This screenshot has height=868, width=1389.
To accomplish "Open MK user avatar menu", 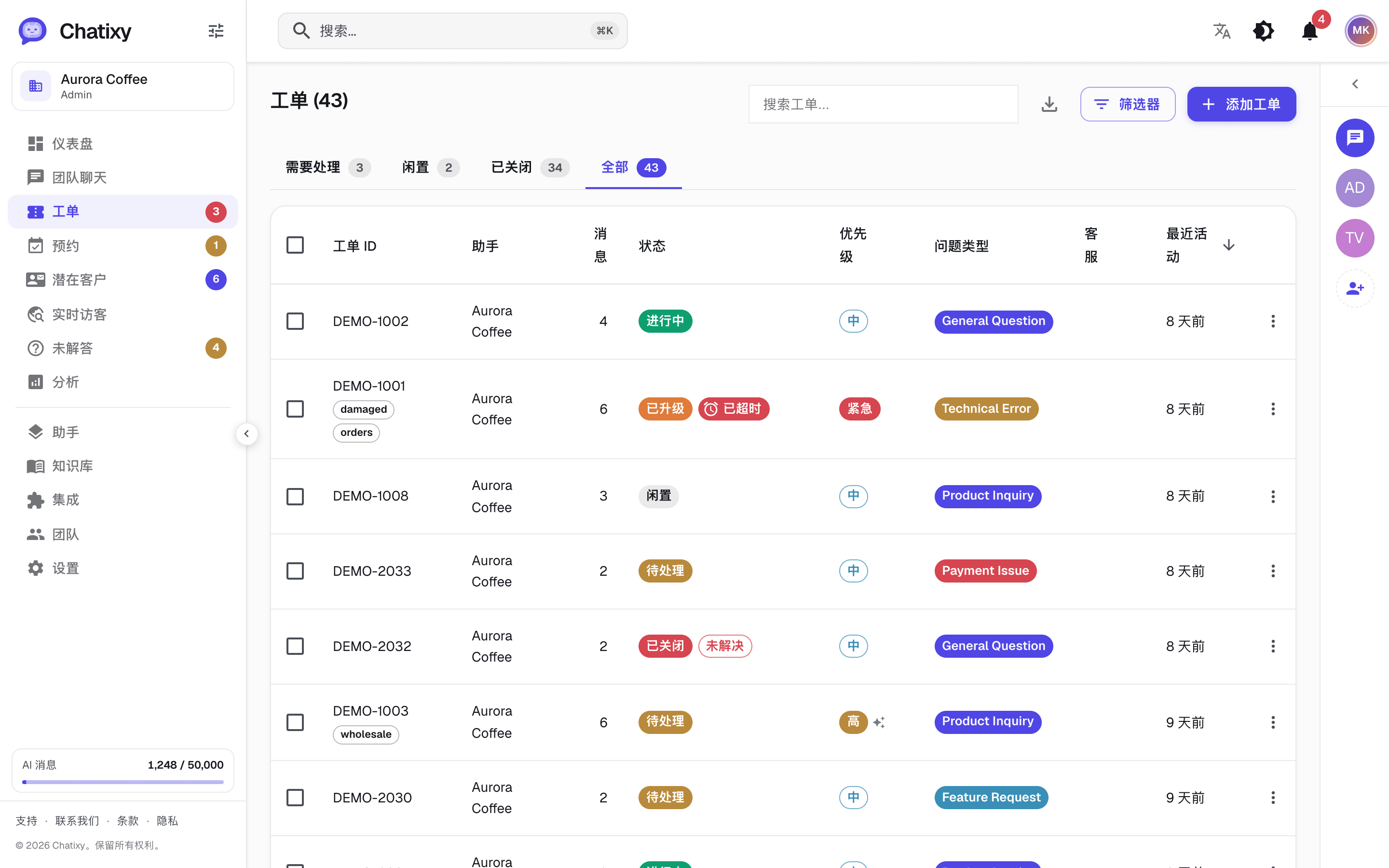I will click(x=1360, y=30).
